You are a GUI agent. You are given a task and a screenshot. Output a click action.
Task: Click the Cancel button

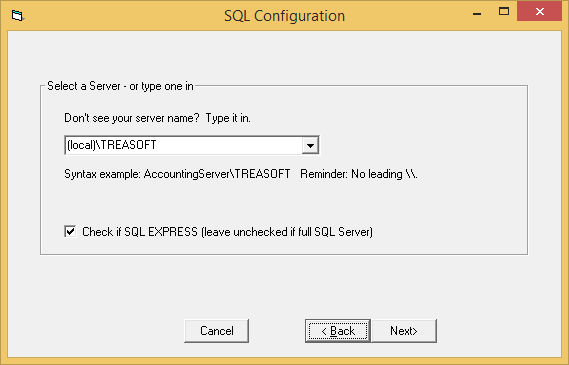coord(217,331)
